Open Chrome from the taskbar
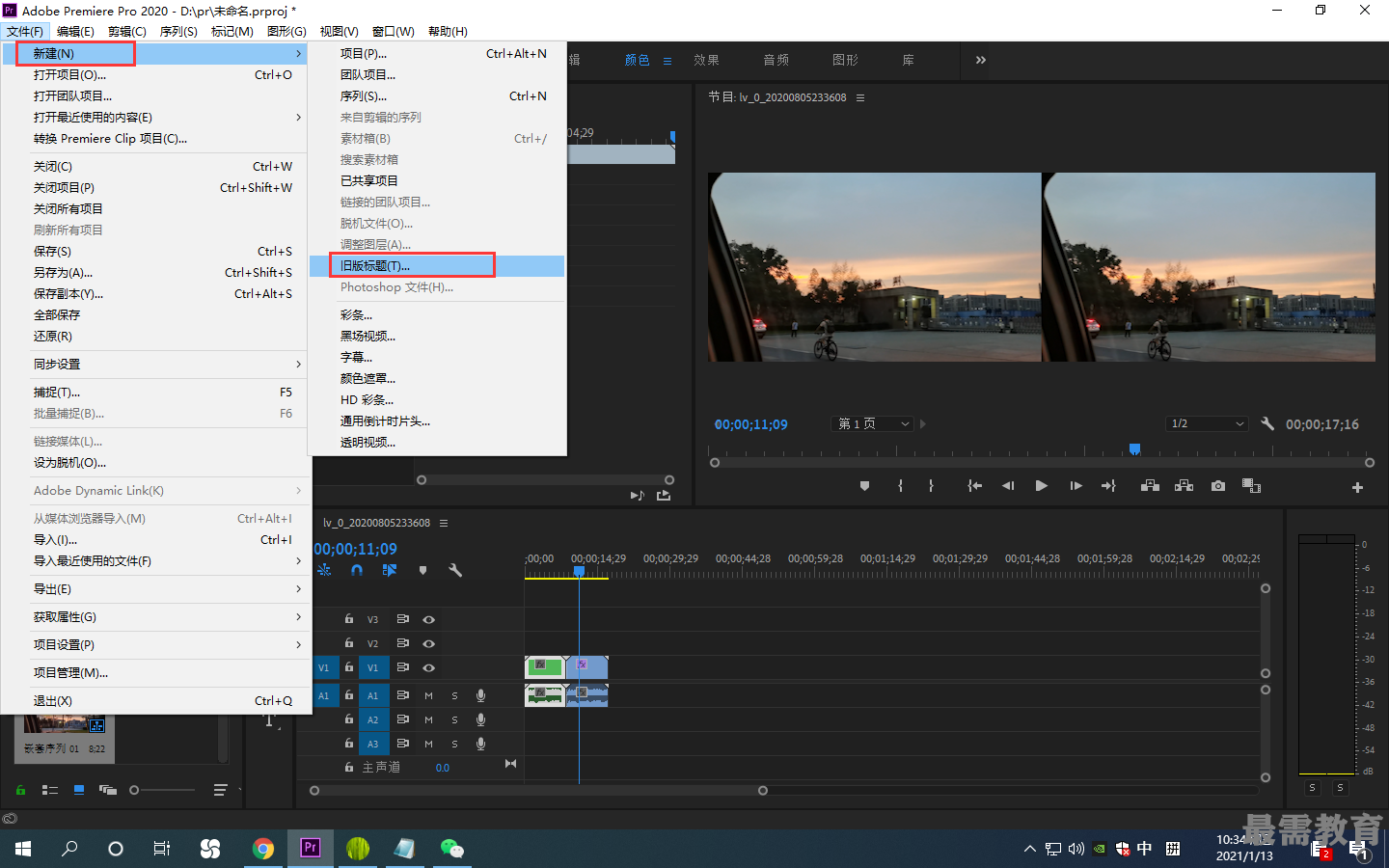Viewport: 1389px width, 868px height. pyautogui.click(x=262, y=848)
